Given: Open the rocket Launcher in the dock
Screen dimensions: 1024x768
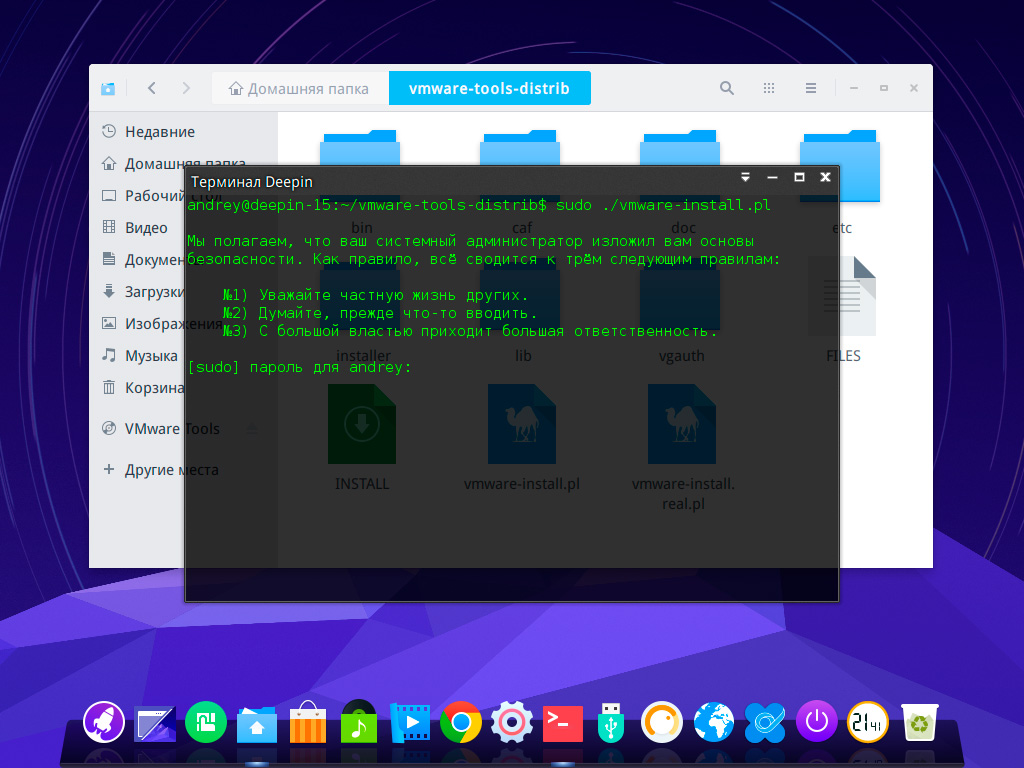Looking at the screenshot, I should coord(104,721).
